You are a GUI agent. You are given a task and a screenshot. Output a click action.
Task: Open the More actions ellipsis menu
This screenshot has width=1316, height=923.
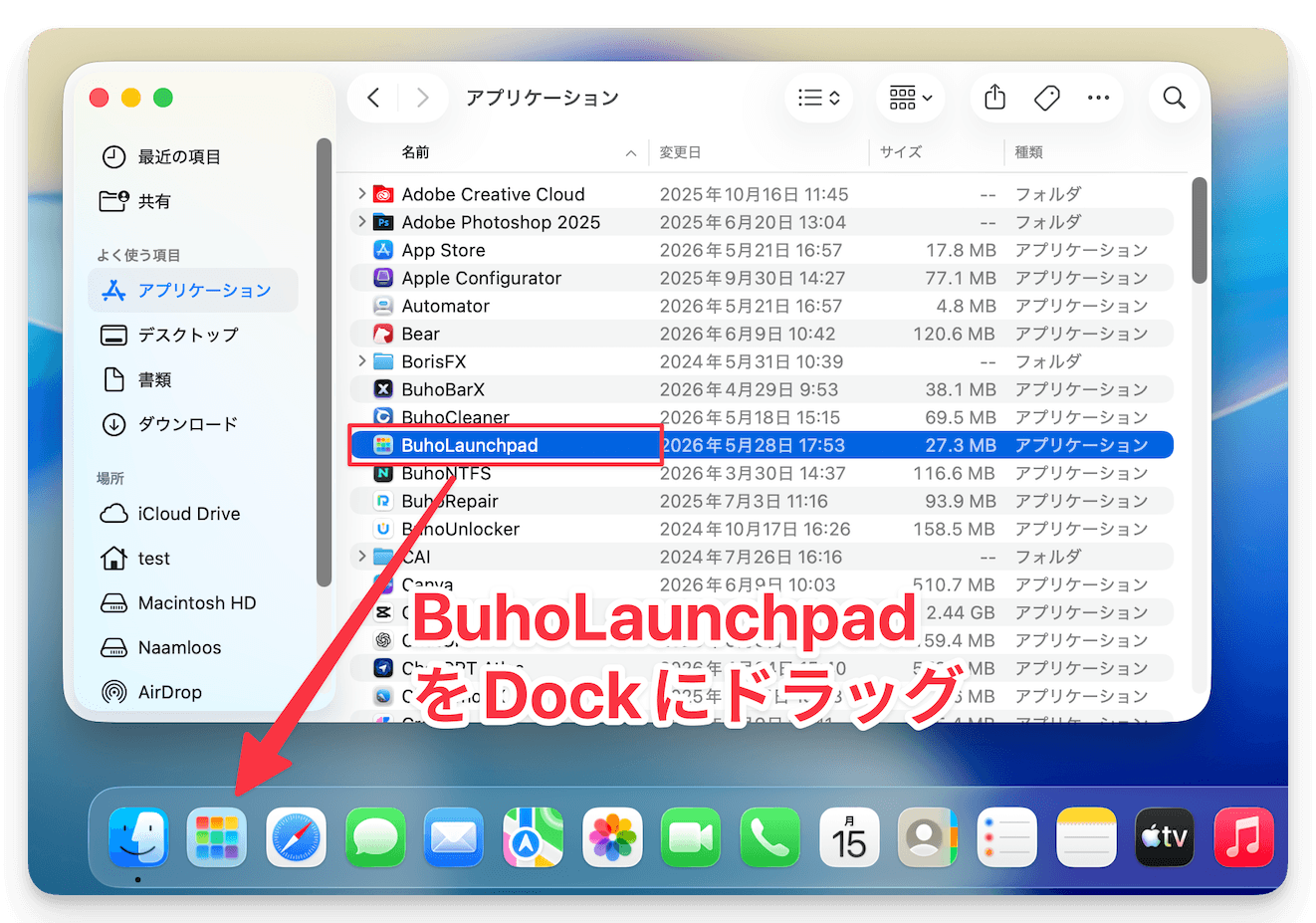tap(1098, 98)
